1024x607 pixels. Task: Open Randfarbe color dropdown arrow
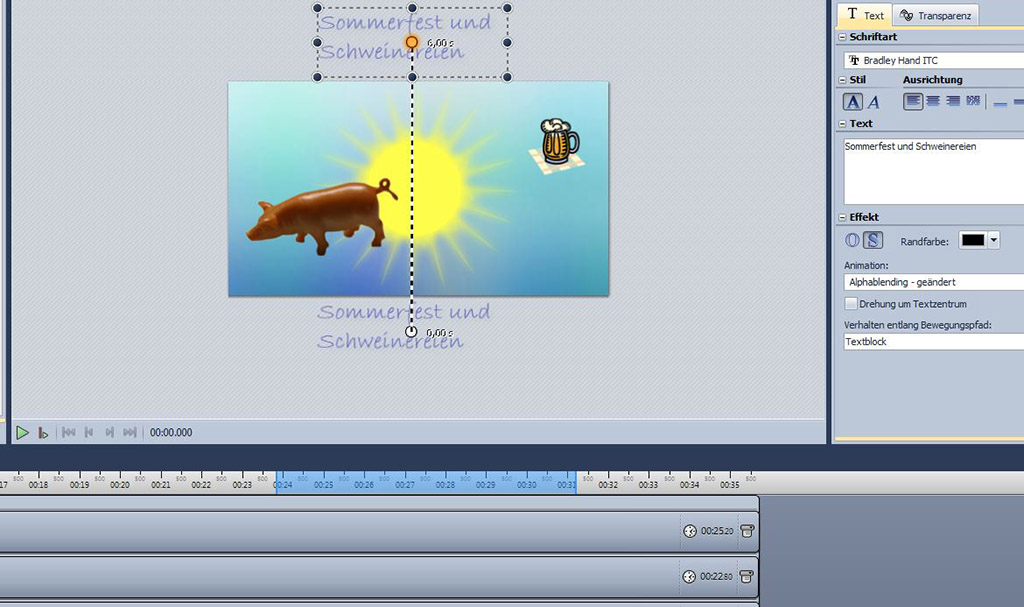[993, 240]
